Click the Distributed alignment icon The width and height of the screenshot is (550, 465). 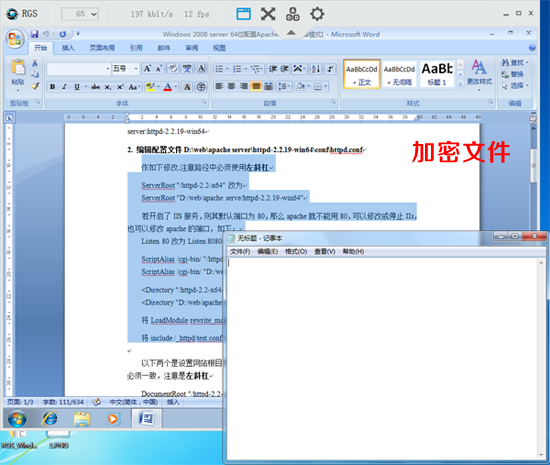[269, 86]
